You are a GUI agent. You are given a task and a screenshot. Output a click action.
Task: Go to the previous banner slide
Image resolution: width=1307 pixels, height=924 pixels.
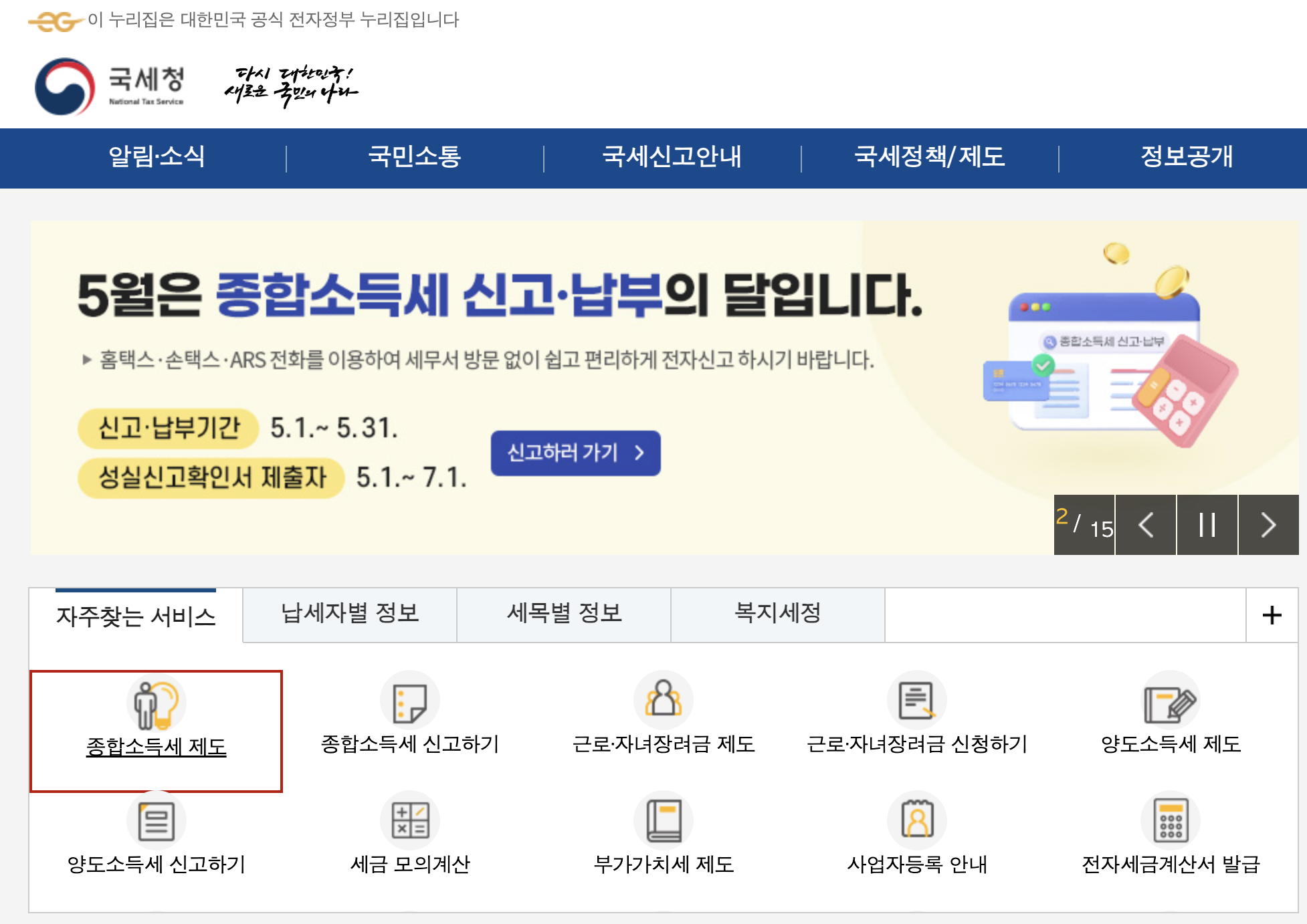[1146, 525]
